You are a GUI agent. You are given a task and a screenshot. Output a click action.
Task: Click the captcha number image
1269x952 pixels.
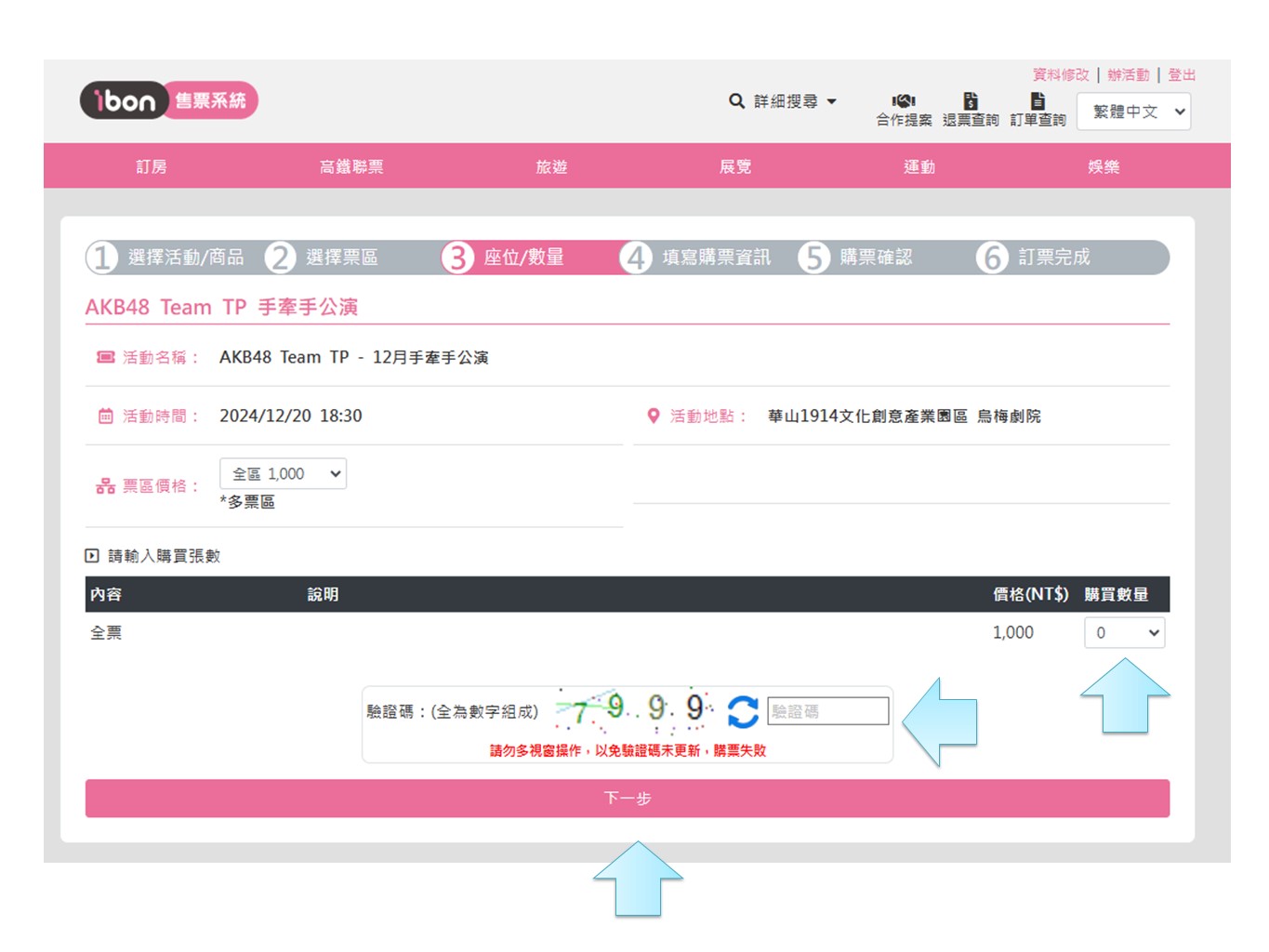tap(636, 711)
